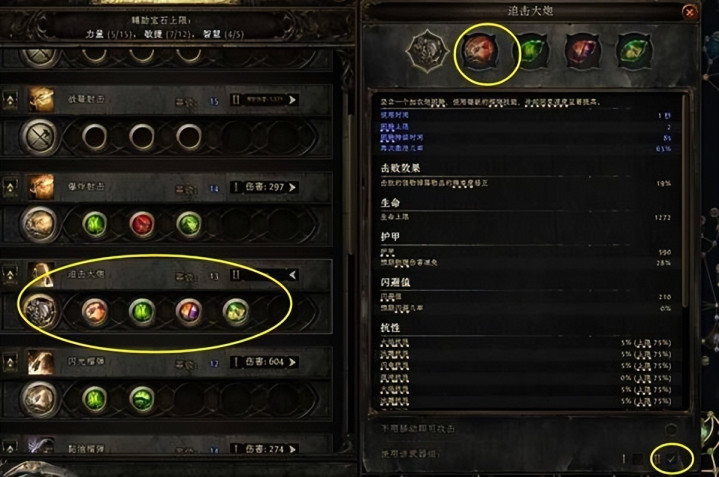Click the crossed-weapons skill icon beside the empty sockets
719x477 pixels.
pyautogui.click(x=39, y=137)
